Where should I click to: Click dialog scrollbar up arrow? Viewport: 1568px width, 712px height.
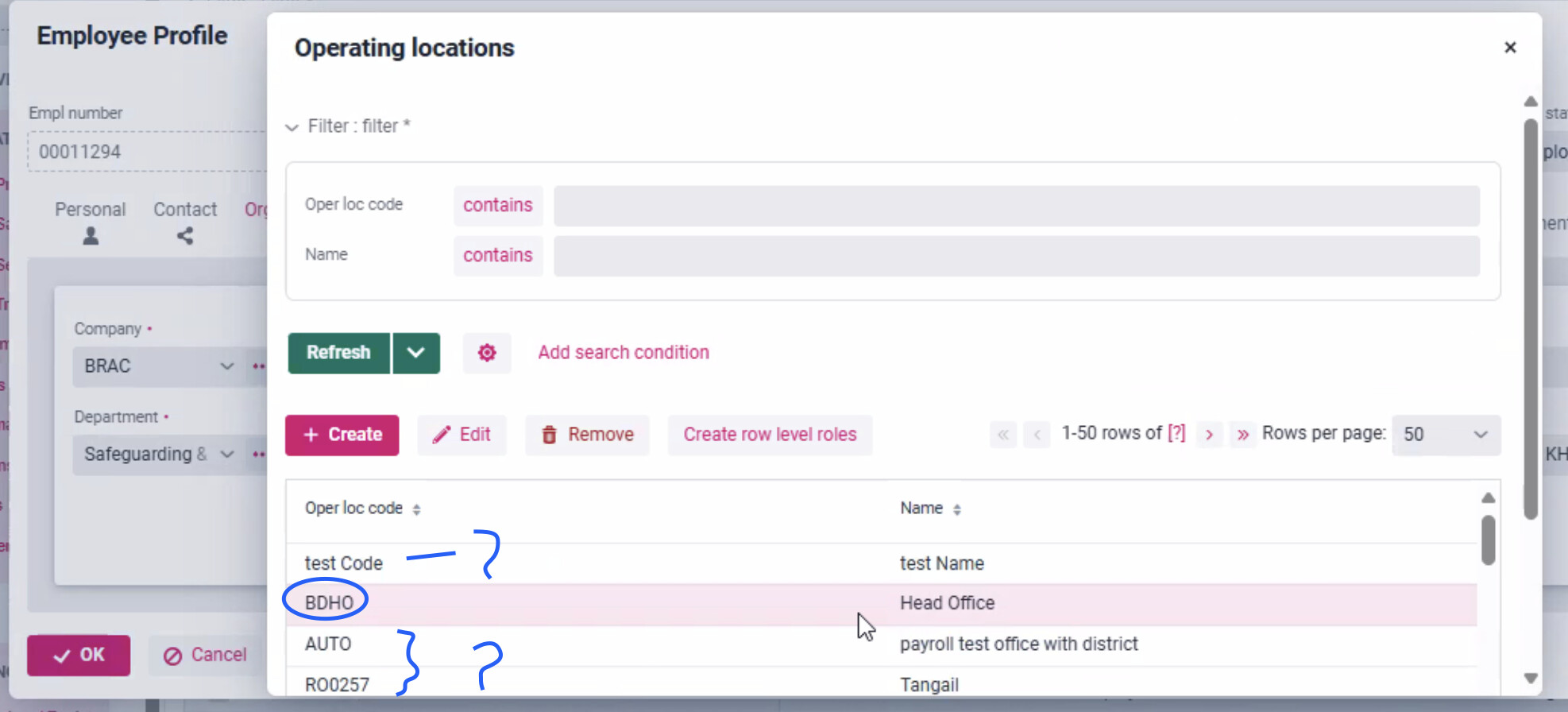point(1531,102)
